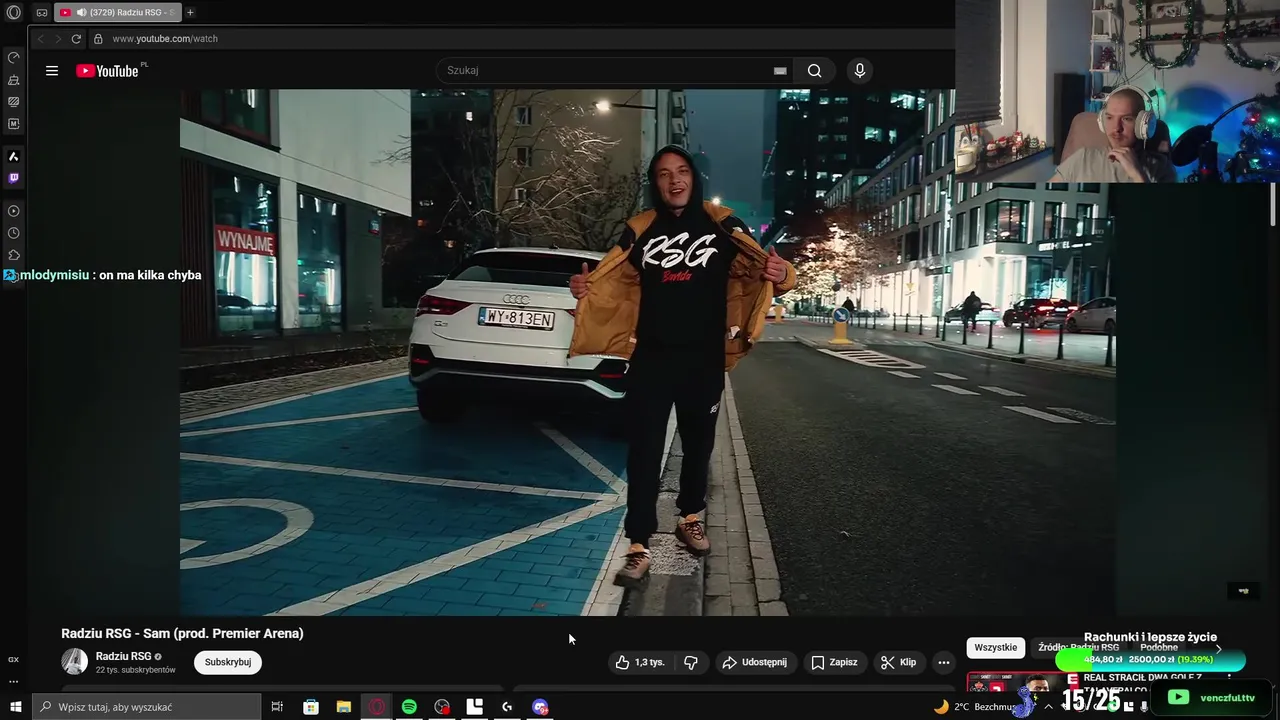The height and width of the screenshot is (720, 1280).
Task: Open Logitech G HUB from taskbar
Action: 507,707
